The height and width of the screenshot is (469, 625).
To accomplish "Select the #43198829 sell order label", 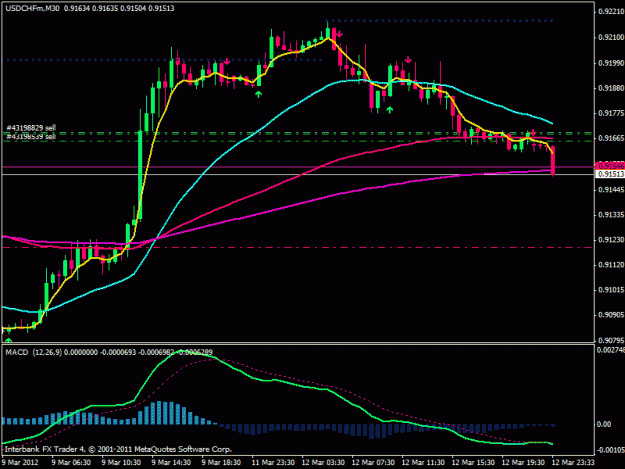I will (31, 128).
